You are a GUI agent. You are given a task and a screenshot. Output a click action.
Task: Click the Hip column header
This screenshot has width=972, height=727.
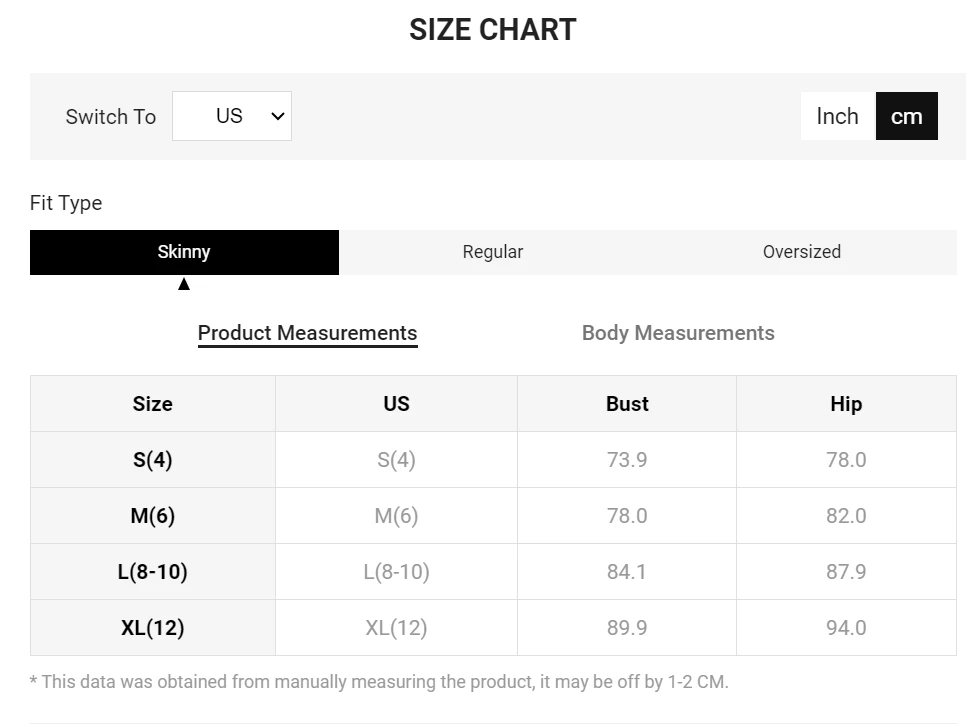pos(846,404)
